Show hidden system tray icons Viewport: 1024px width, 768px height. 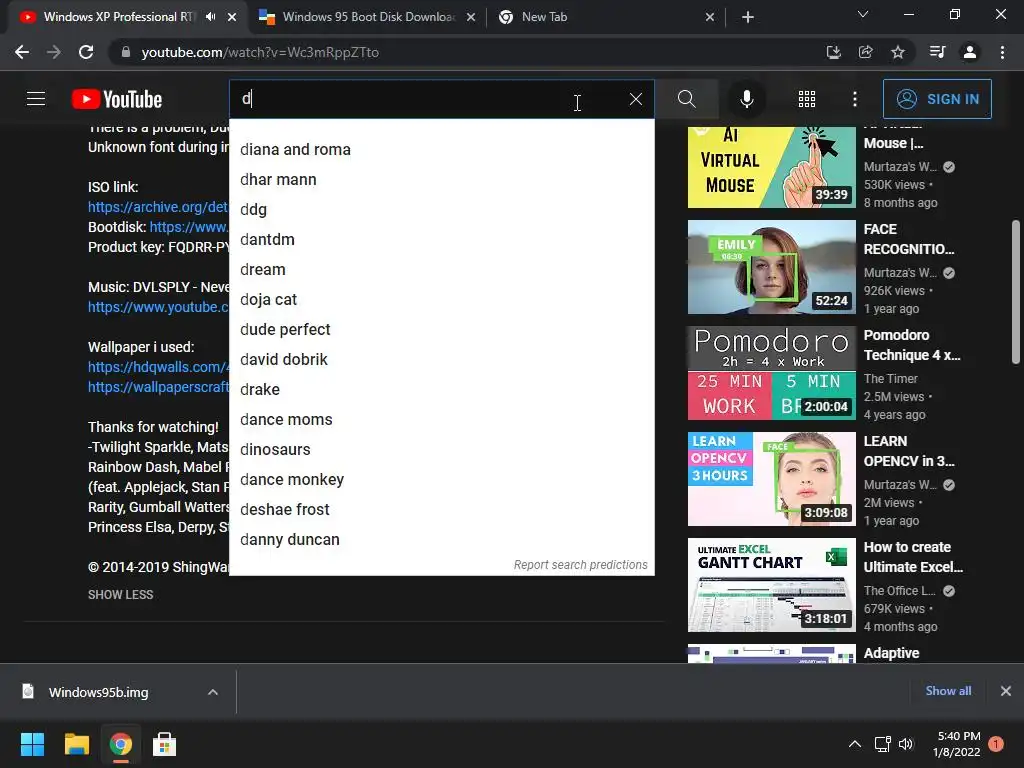click(x=854, y=744)
